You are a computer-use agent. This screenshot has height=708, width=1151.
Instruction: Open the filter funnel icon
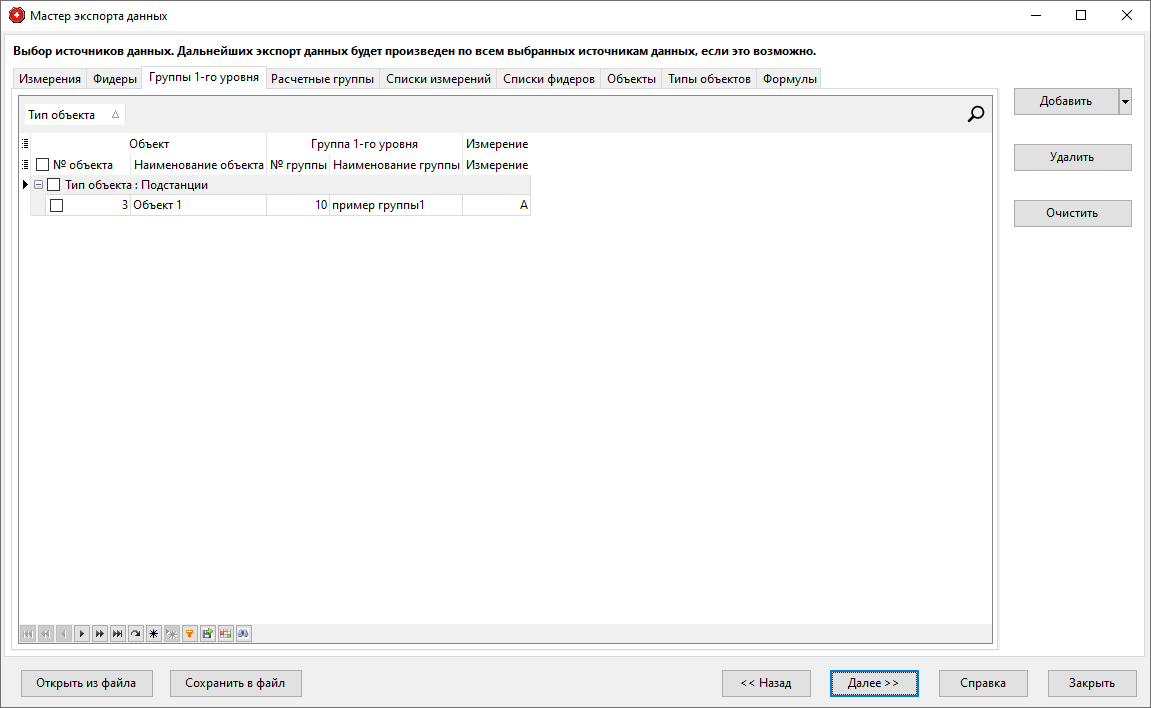coord(189,633)
